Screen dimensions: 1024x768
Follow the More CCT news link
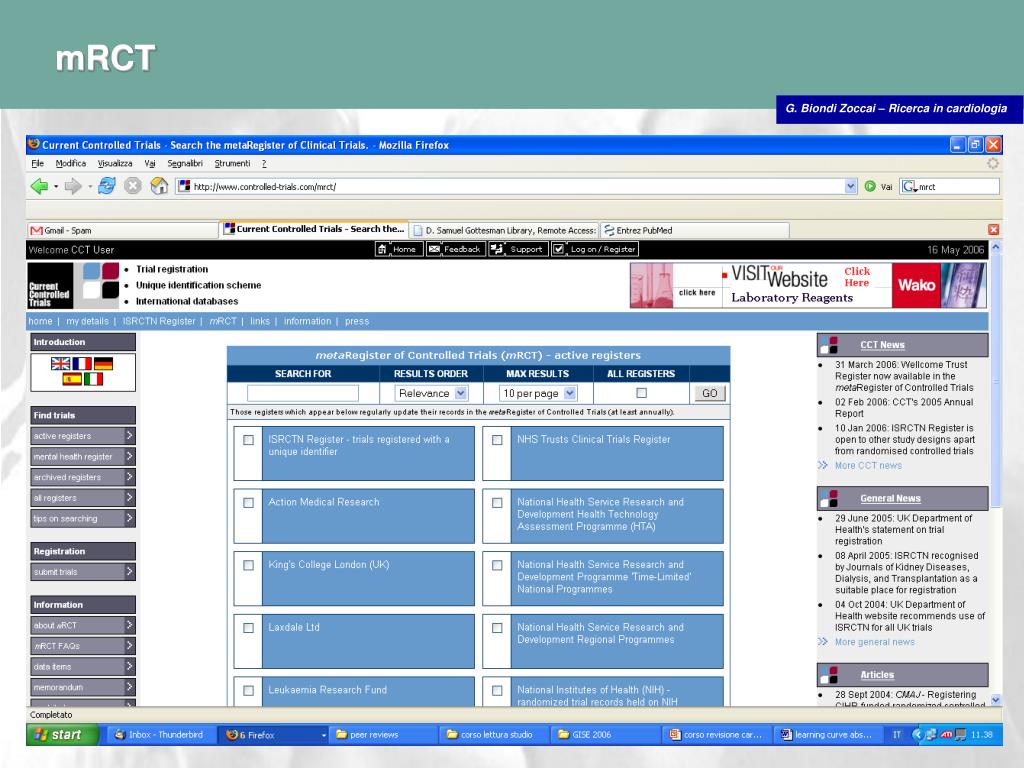[x=868, y=466]
